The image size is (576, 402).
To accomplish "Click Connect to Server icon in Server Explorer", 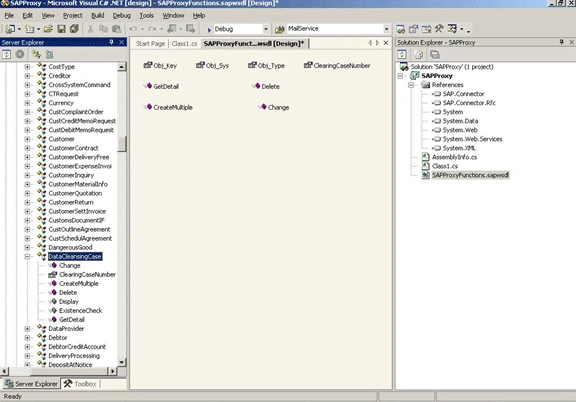I will [49, 54].
